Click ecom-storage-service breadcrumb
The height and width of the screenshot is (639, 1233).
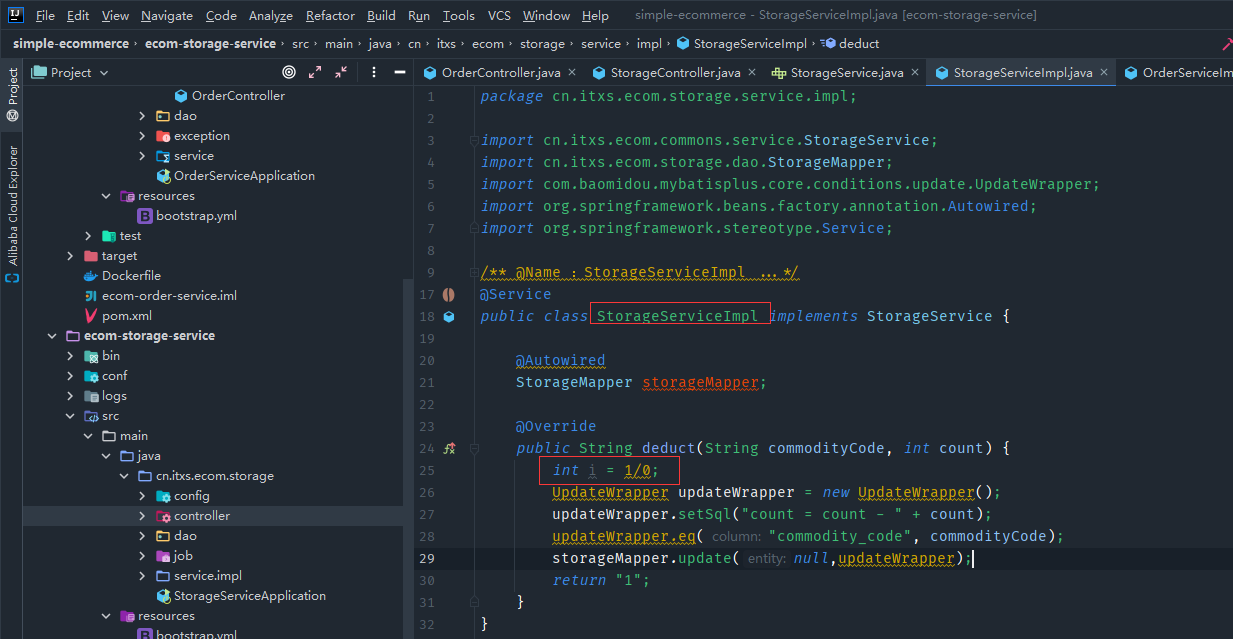(210, 43)
